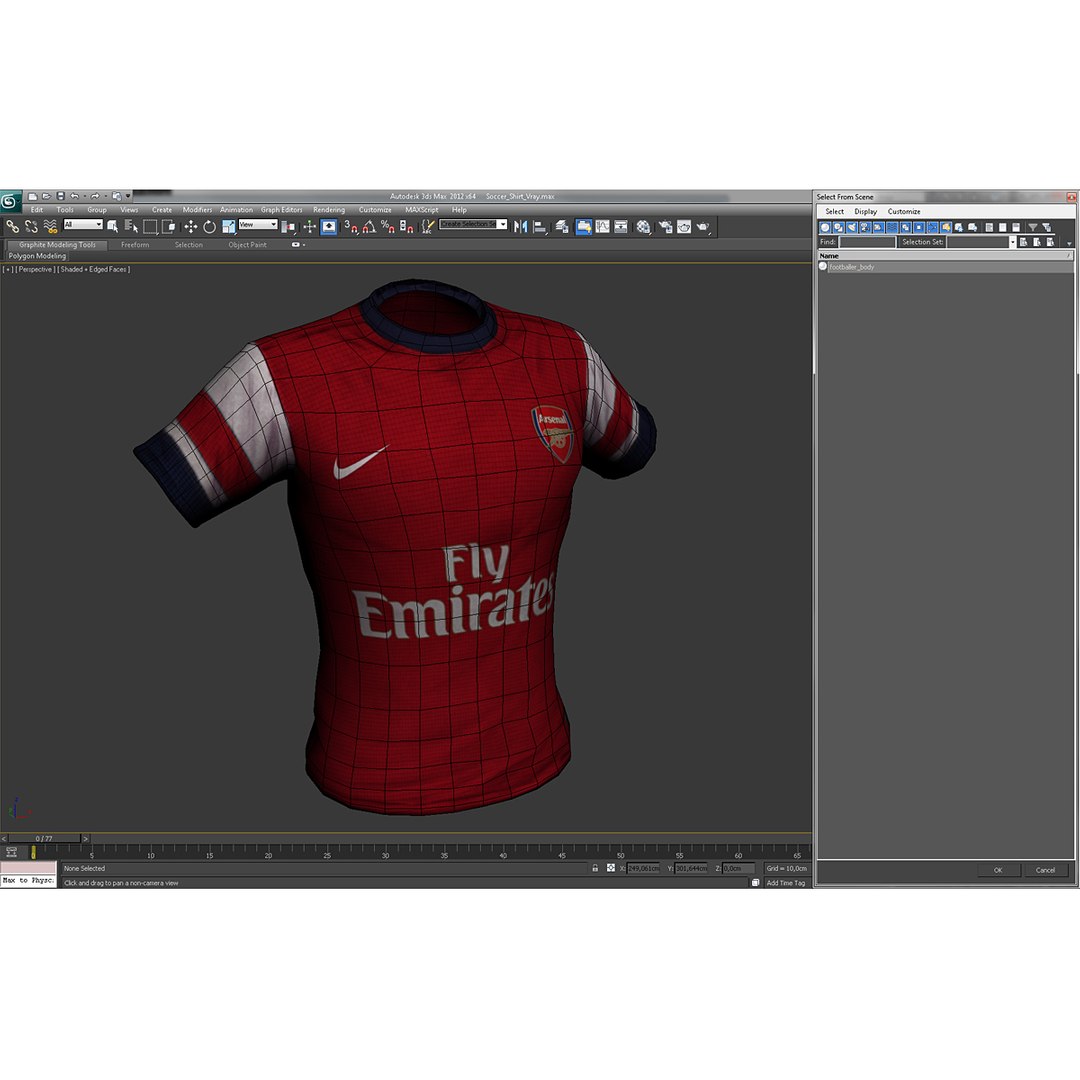Image resolution: width=1080 pixels, height=1080 pixels.
Task: Toggle the Spinner Snap button
Action: point(406,226)
